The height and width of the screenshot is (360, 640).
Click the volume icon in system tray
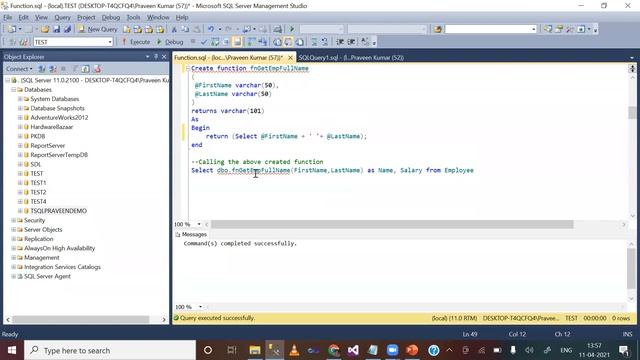pyautogui.click(x=529, y=350)
